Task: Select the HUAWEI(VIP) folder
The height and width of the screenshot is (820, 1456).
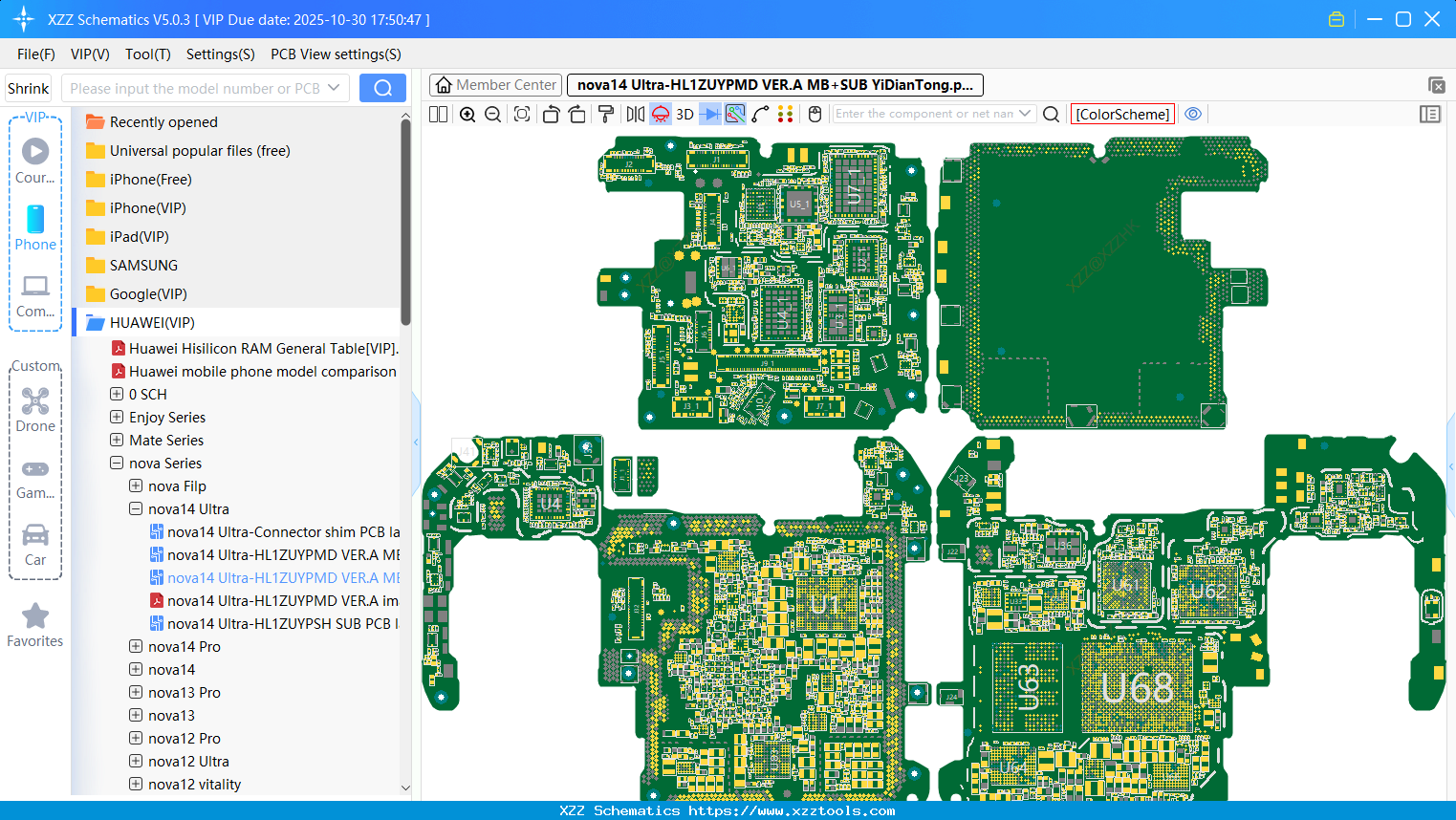Action: tap(152, 322)
